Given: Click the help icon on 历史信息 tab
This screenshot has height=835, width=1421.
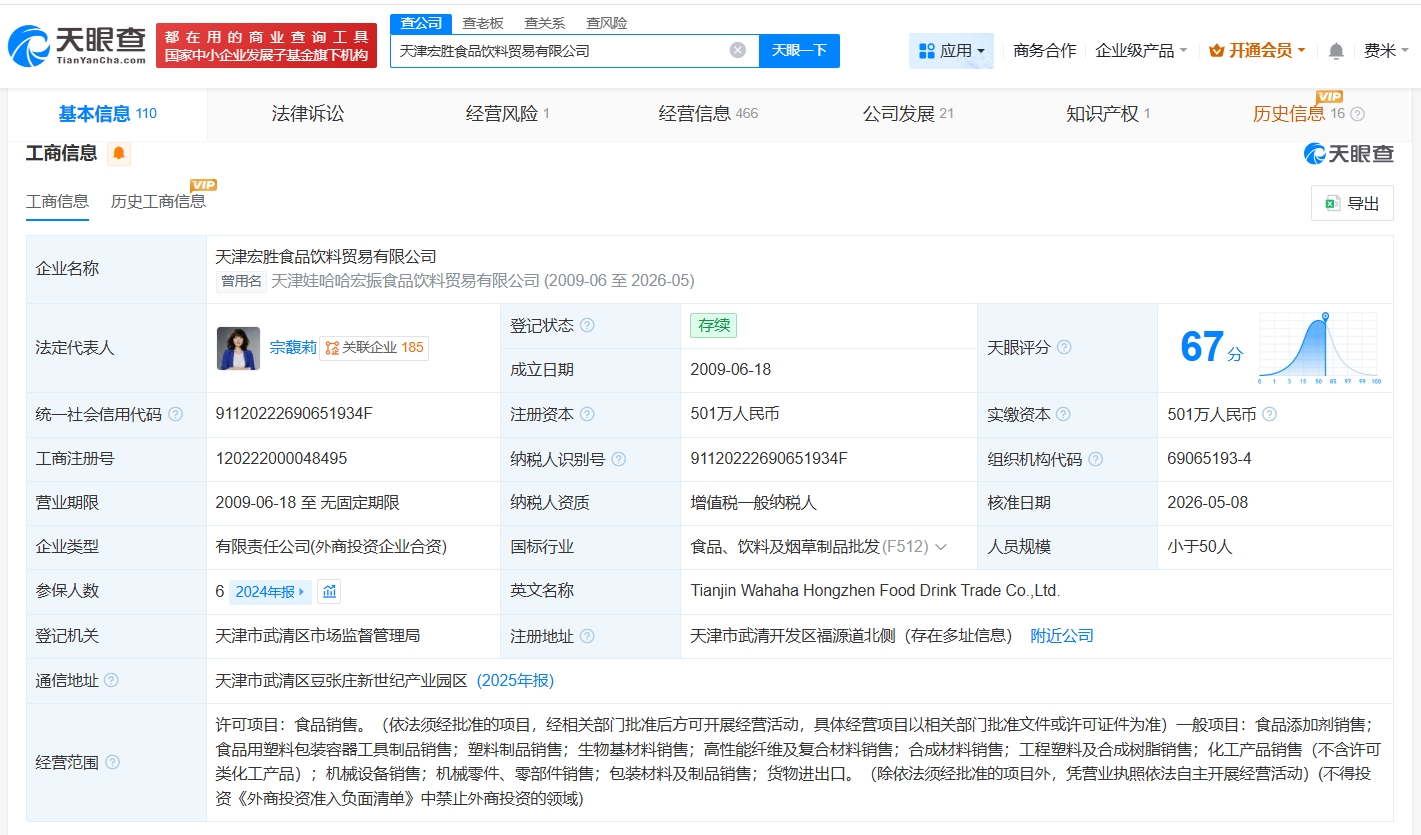Looking at the screenshot, I should pyautogui.click(x=1357, y=114).
